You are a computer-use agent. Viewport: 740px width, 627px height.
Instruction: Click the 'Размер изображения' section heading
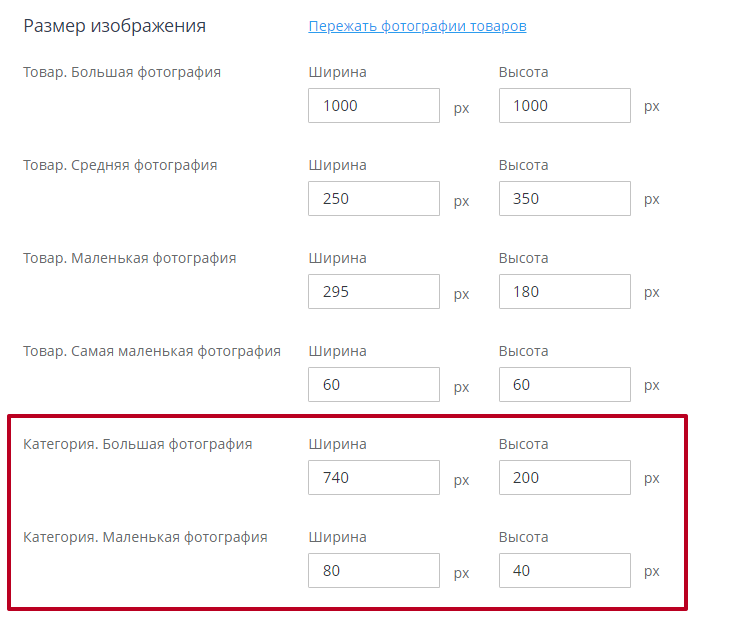coord(114,26)
